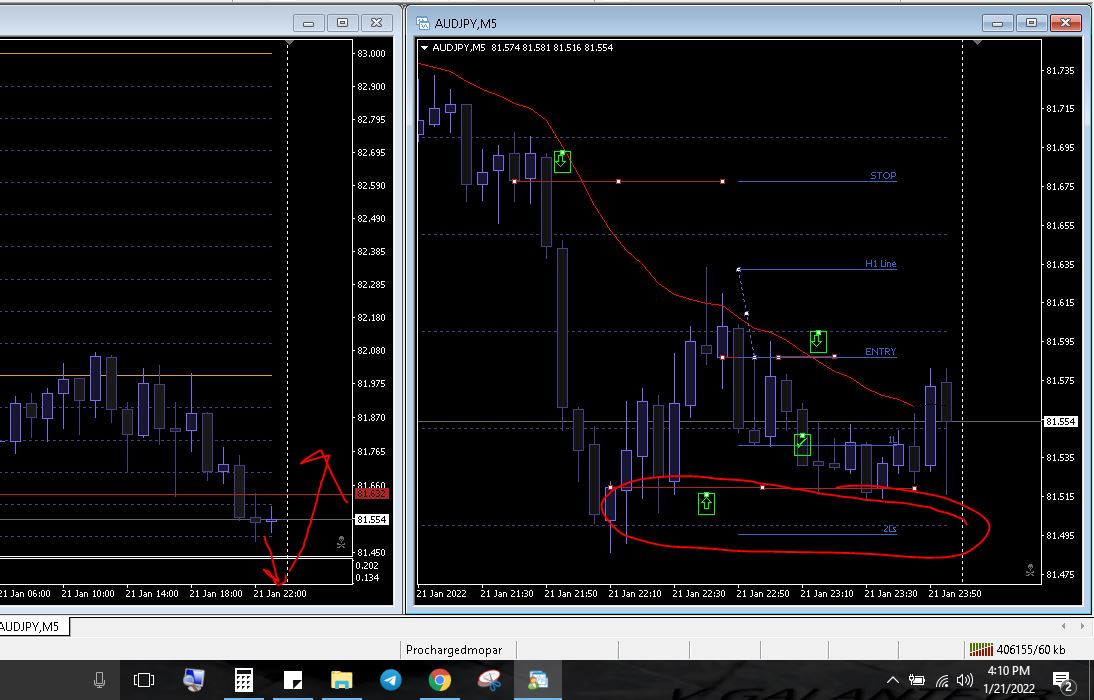Screen dimensions: 1094x700
Task: Open the computer monitor app in the taskbar
Action: (193, 680)
